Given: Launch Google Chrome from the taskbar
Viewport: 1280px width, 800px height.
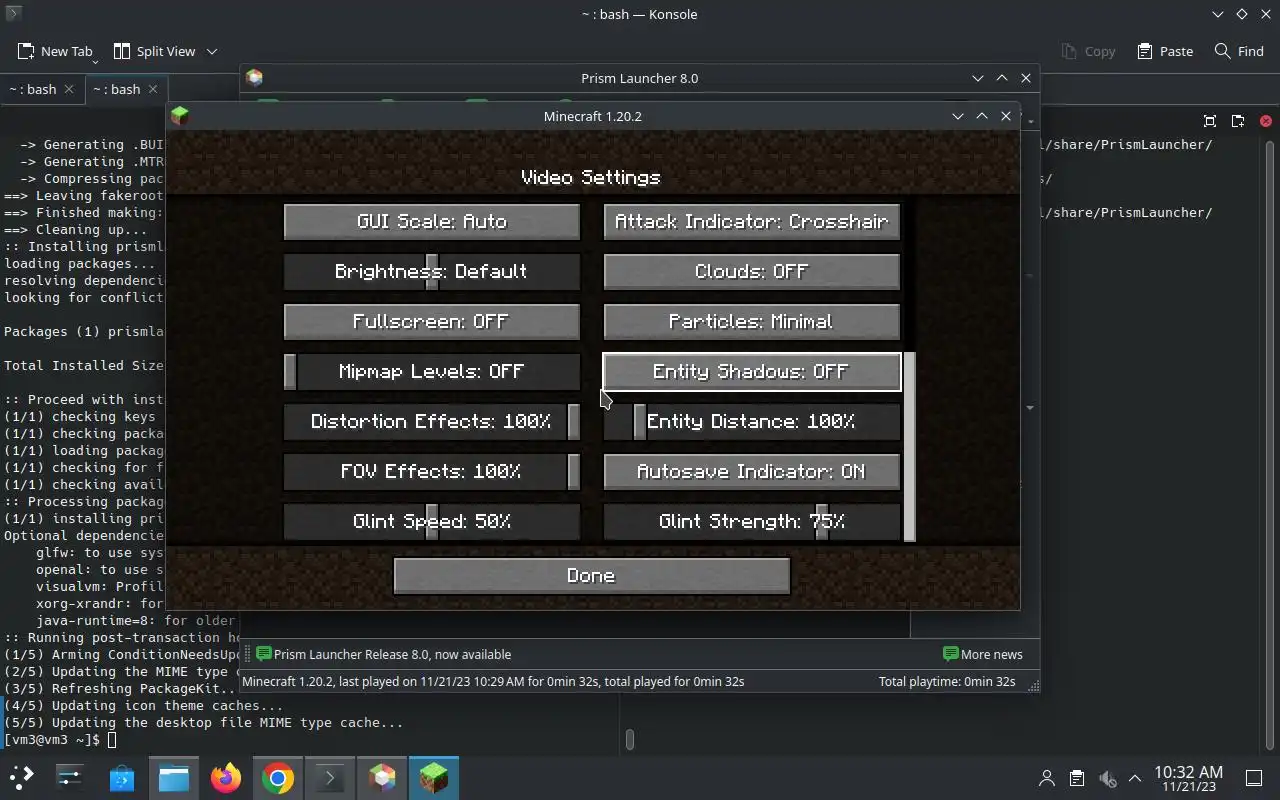Looking at the screenshot, I should click(x=278, y=777).
